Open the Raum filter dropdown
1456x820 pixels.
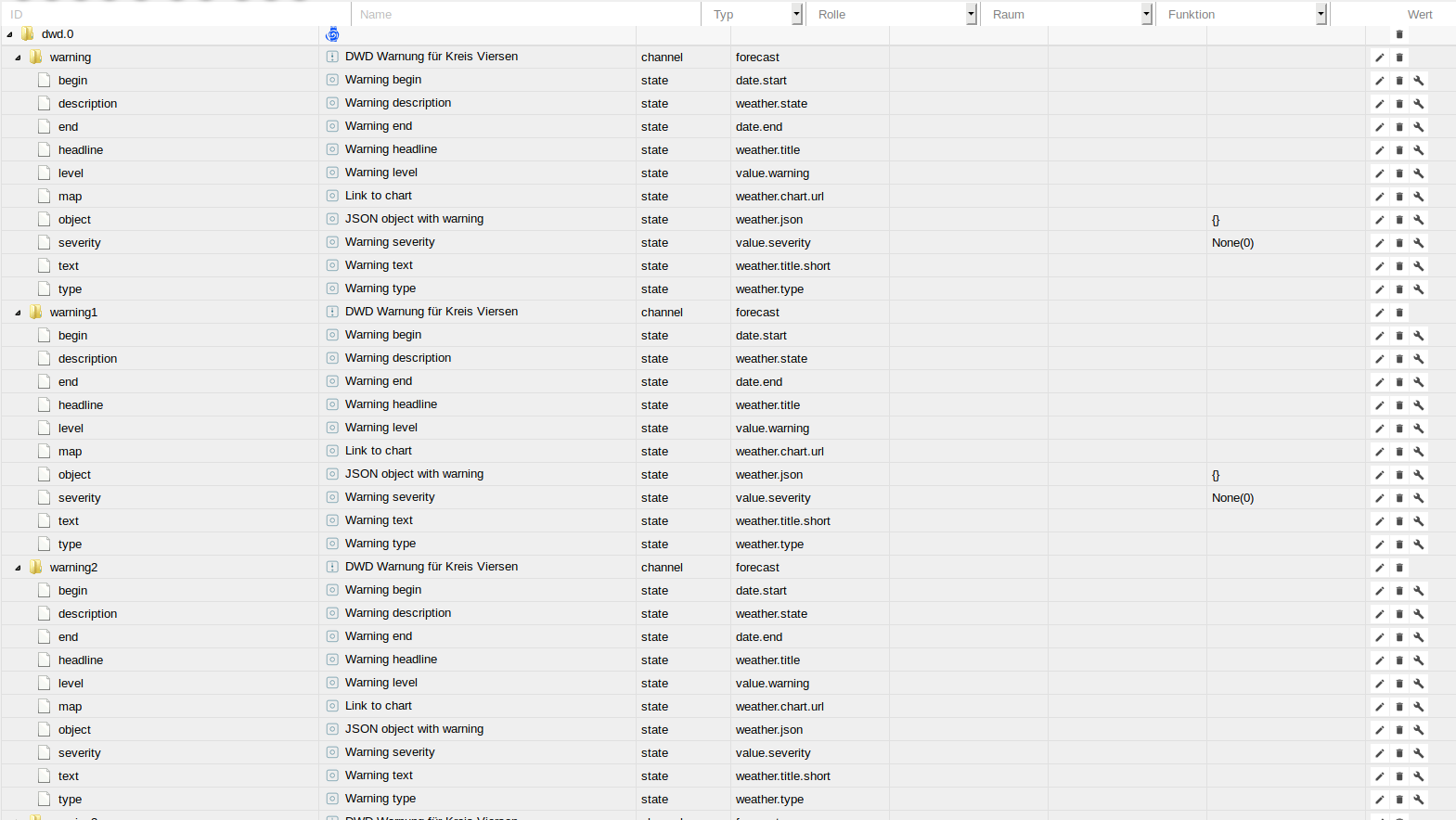tap(1147, 14)
